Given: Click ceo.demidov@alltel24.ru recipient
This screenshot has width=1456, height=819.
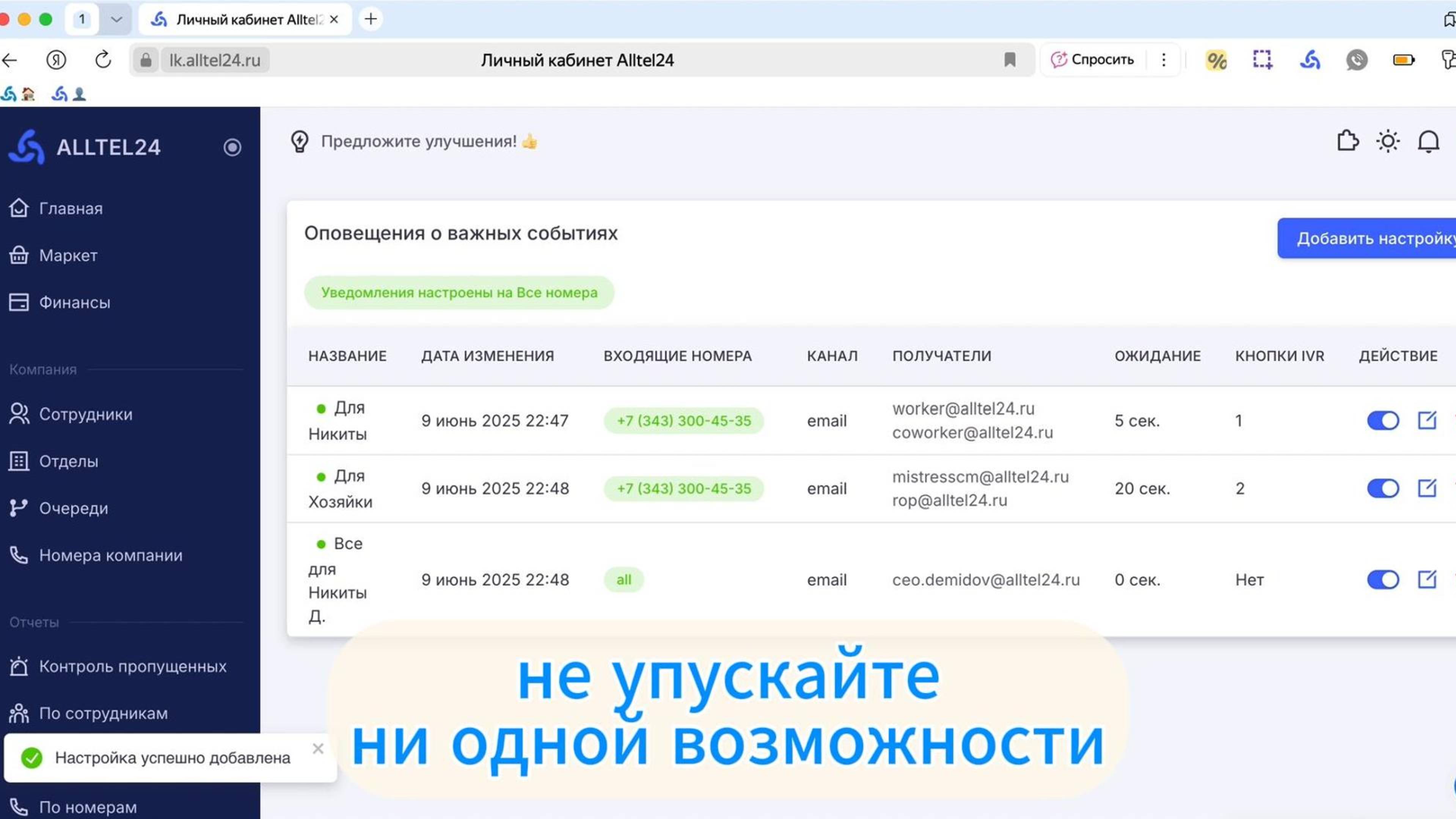Looking at the screenshot, I should click(x=986, y=580).
